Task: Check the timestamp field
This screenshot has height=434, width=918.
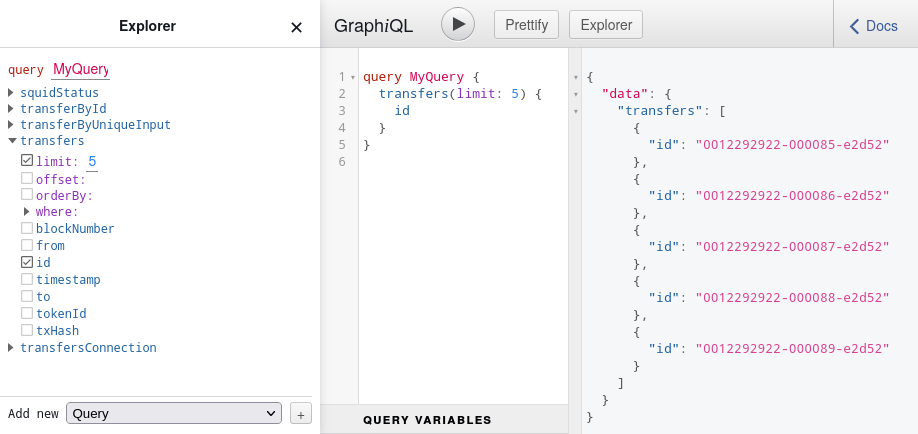Action: [x=27, y=279]
